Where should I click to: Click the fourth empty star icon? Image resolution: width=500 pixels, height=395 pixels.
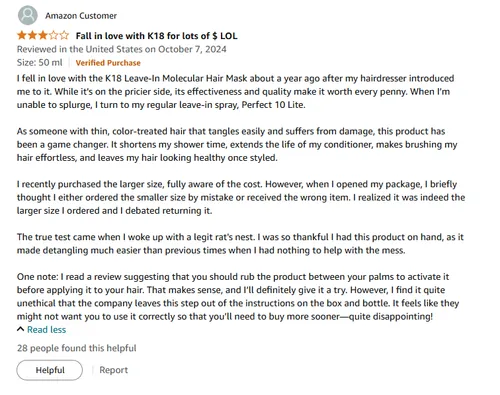pos(54,35)
